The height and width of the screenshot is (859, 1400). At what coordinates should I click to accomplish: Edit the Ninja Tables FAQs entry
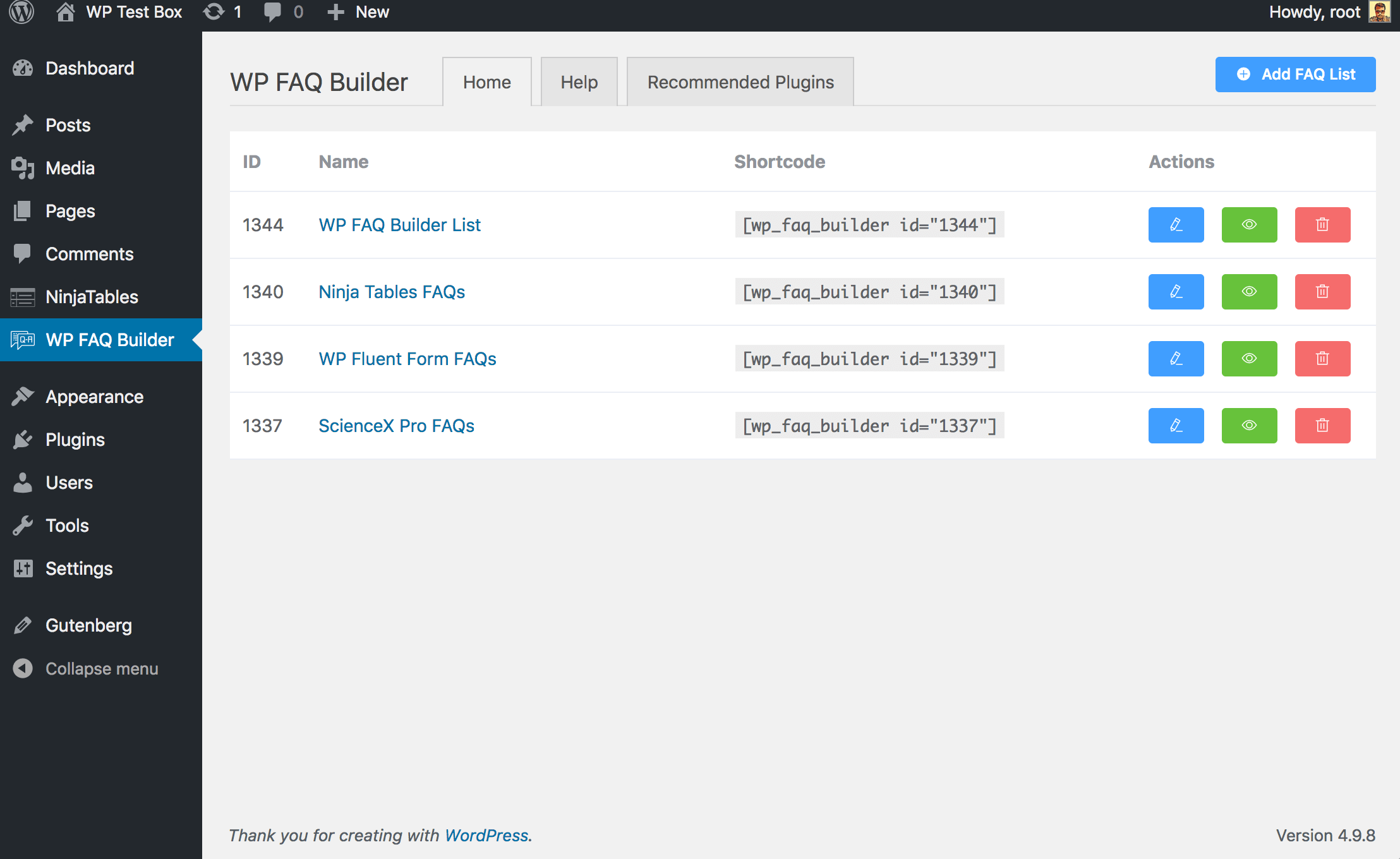coord(1176,292)
